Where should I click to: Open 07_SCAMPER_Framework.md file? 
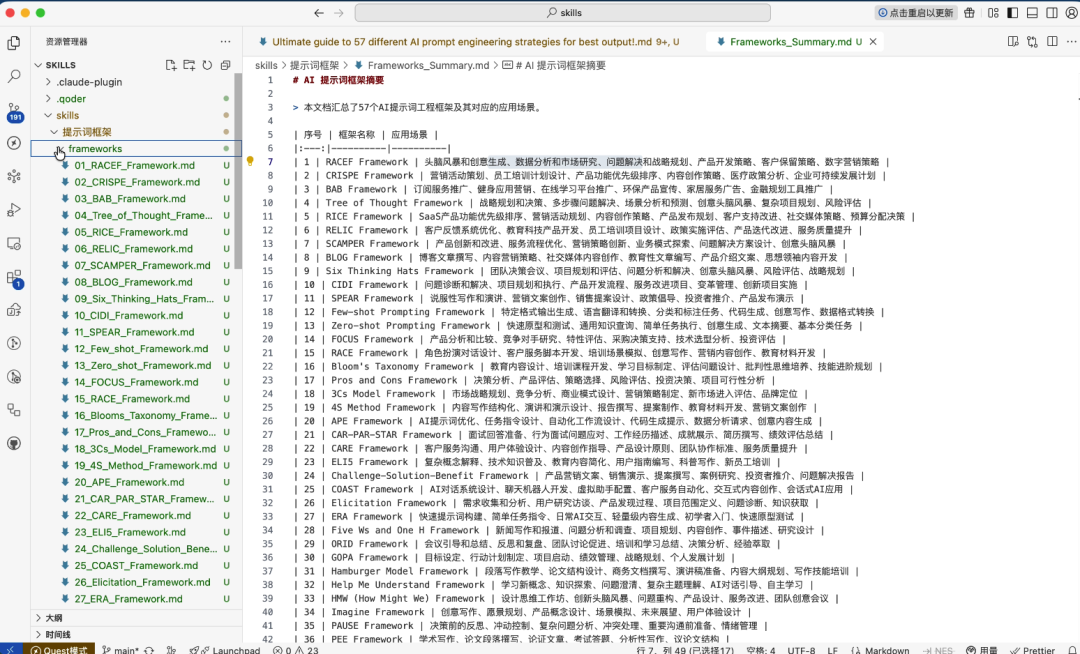pos(143,265)
